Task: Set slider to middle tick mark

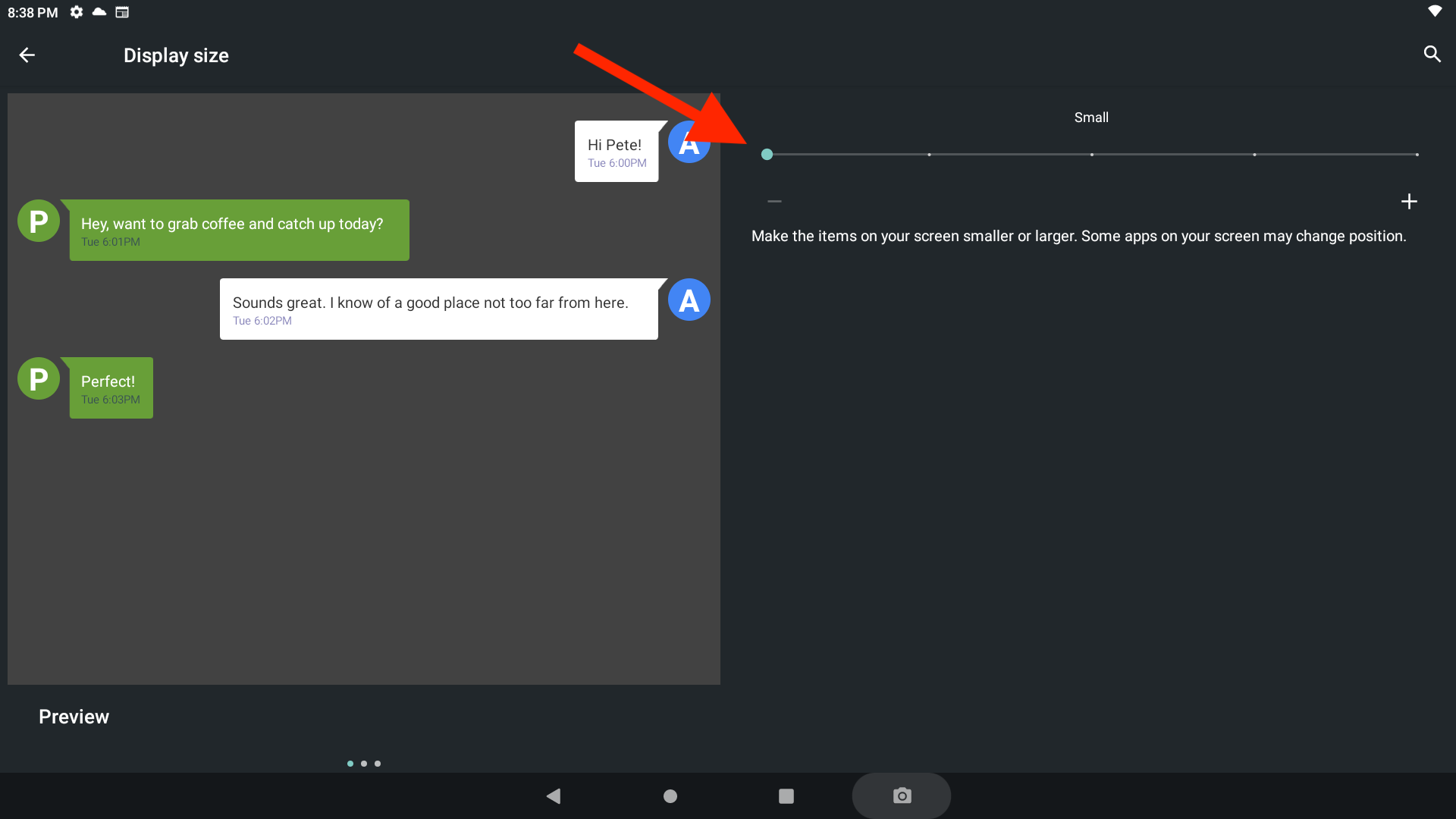Action: tap(1092, 155)
